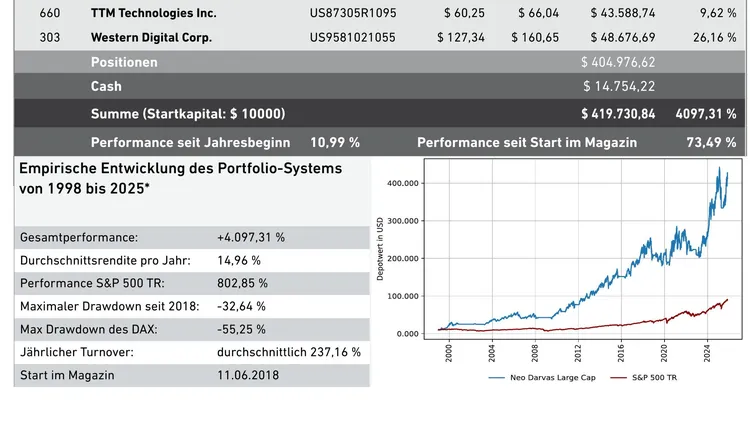Click the Western Digital Corp. company name
The height and width of the screenshot is (421, 750).
coord(153,38)
